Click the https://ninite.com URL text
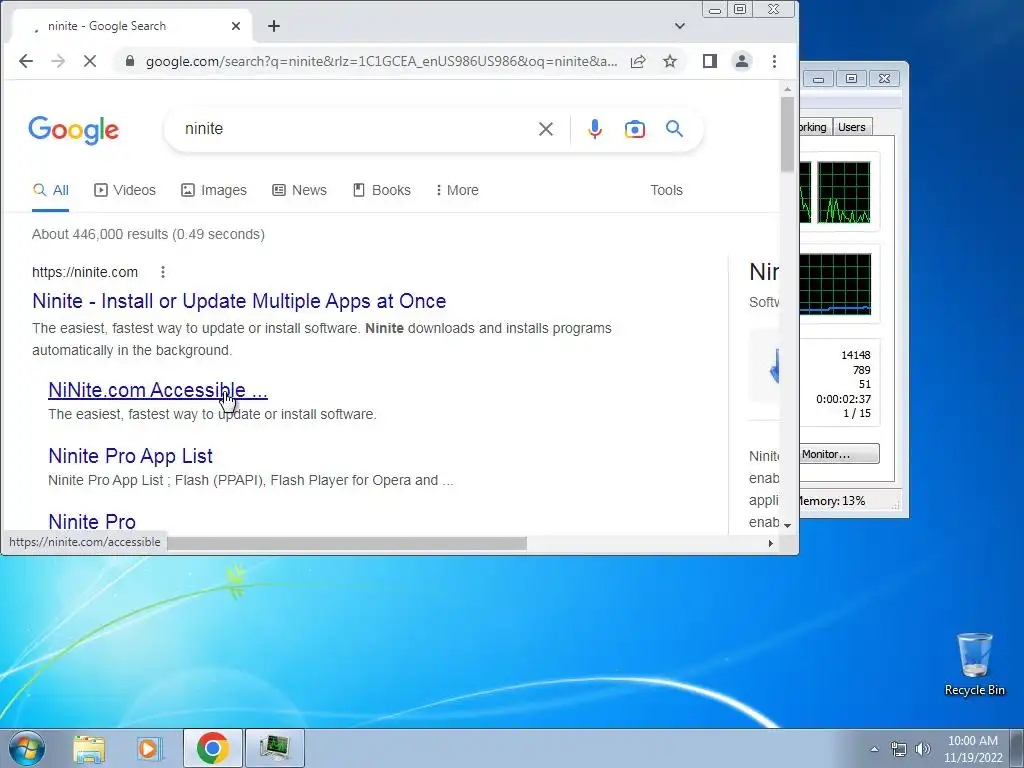 (x=85, y=272)
